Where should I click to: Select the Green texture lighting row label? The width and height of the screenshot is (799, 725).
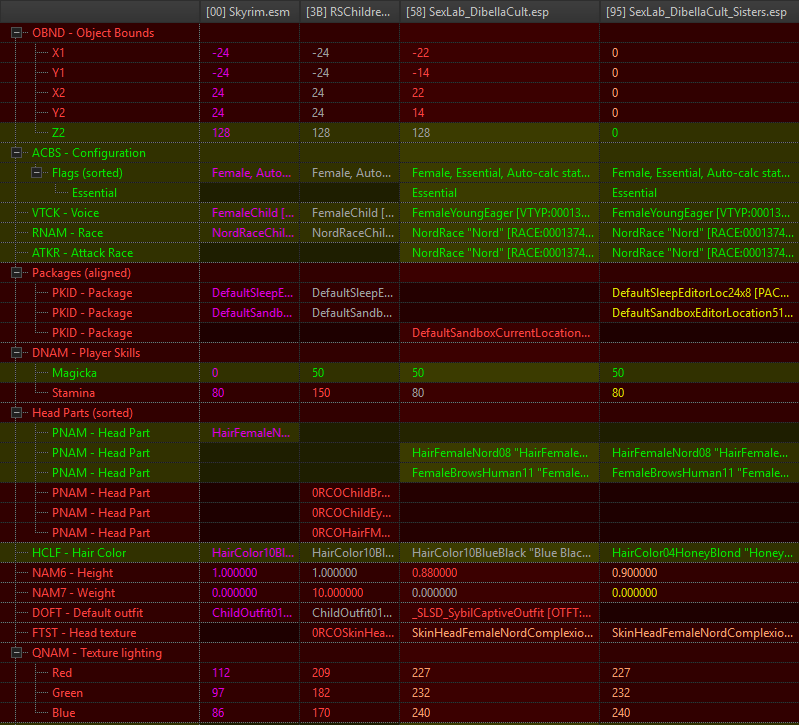click(x=67, y=692)
